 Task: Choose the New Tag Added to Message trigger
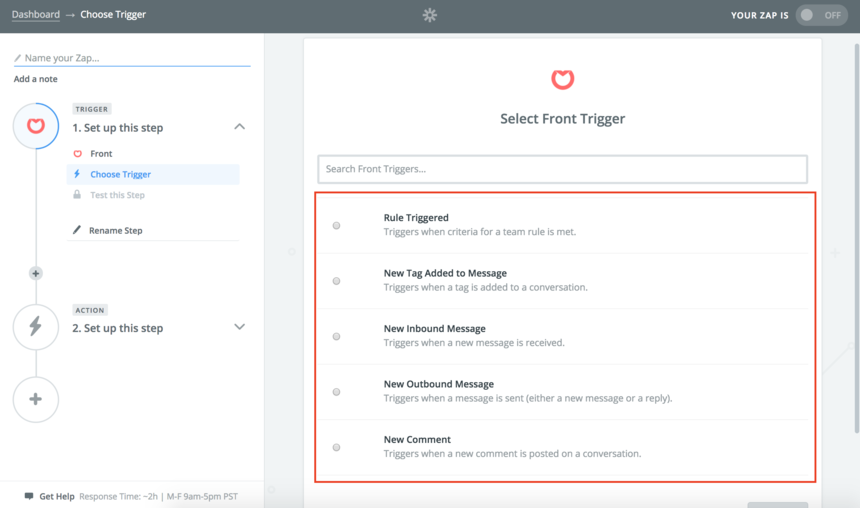coord(563,280)
